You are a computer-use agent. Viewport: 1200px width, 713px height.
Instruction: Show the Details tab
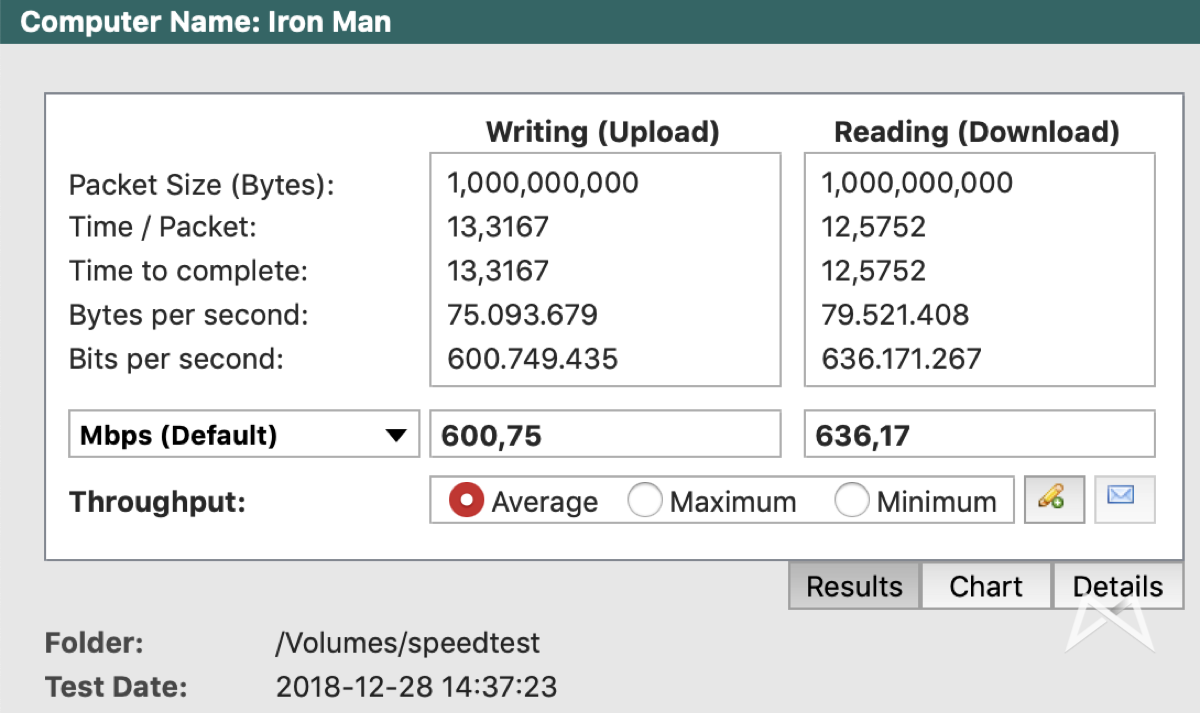pos(1118,587)
